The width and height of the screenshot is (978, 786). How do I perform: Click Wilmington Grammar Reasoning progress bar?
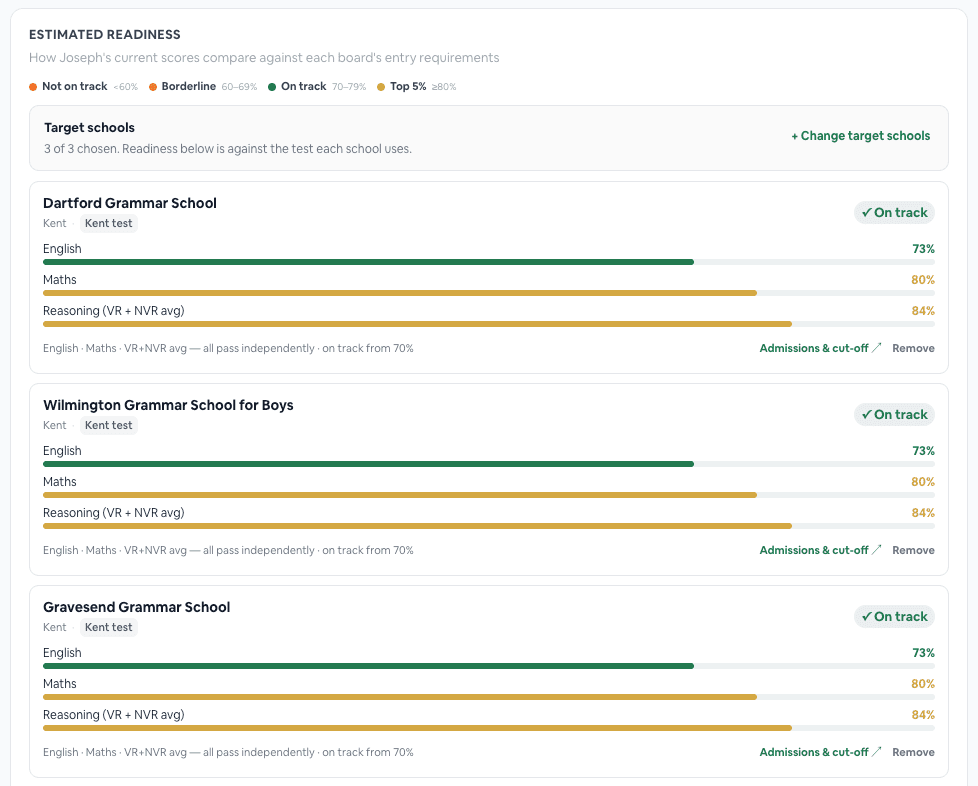[489, 526]
